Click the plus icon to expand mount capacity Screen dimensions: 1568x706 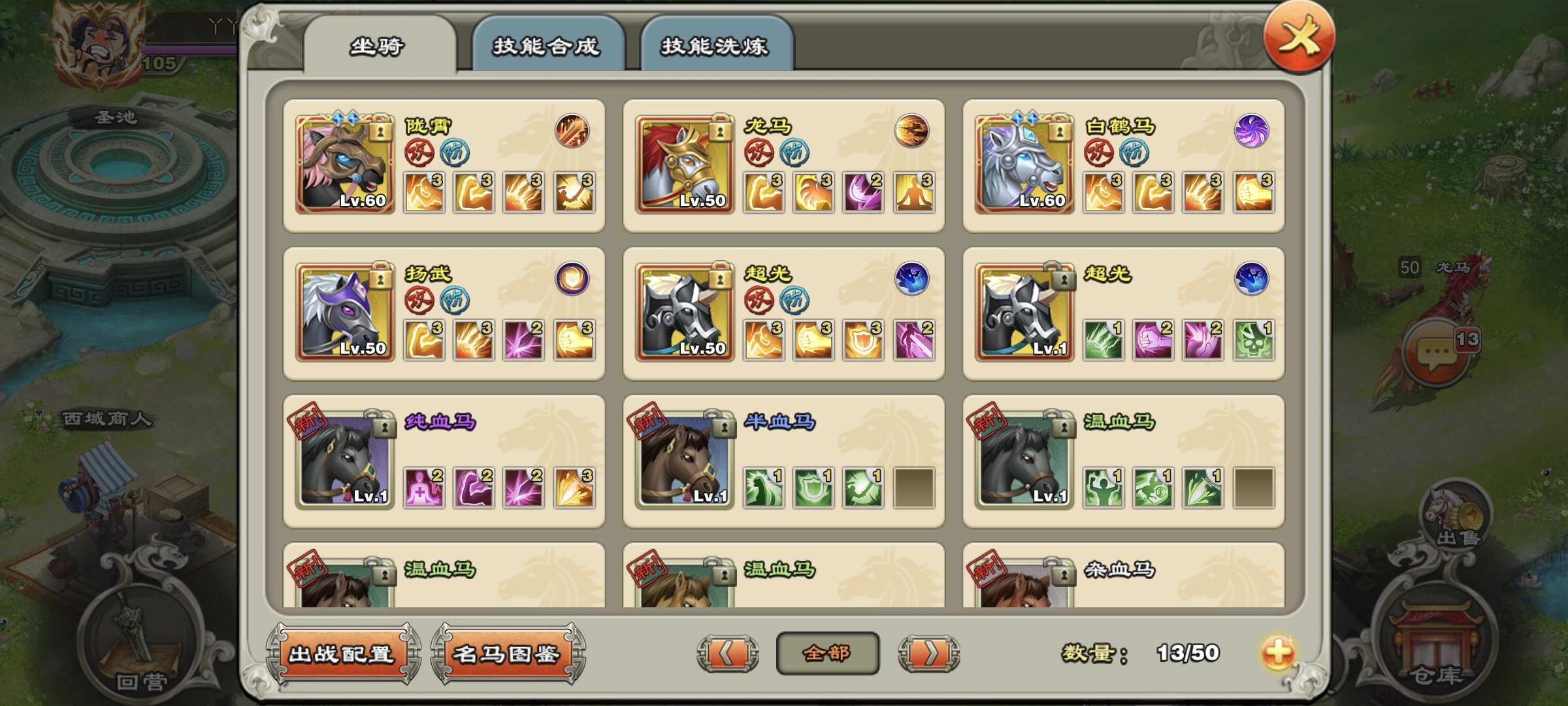(1278, 652)
